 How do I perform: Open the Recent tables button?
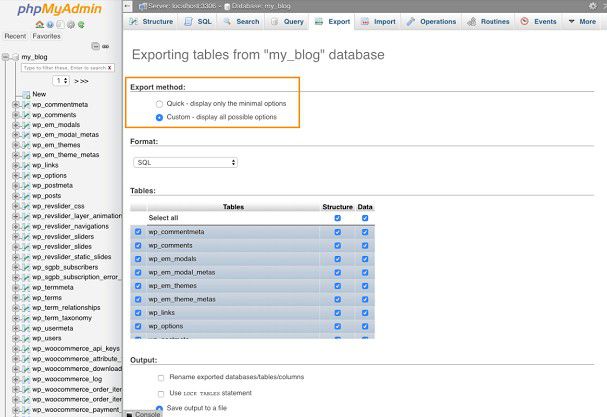[15, 36]
